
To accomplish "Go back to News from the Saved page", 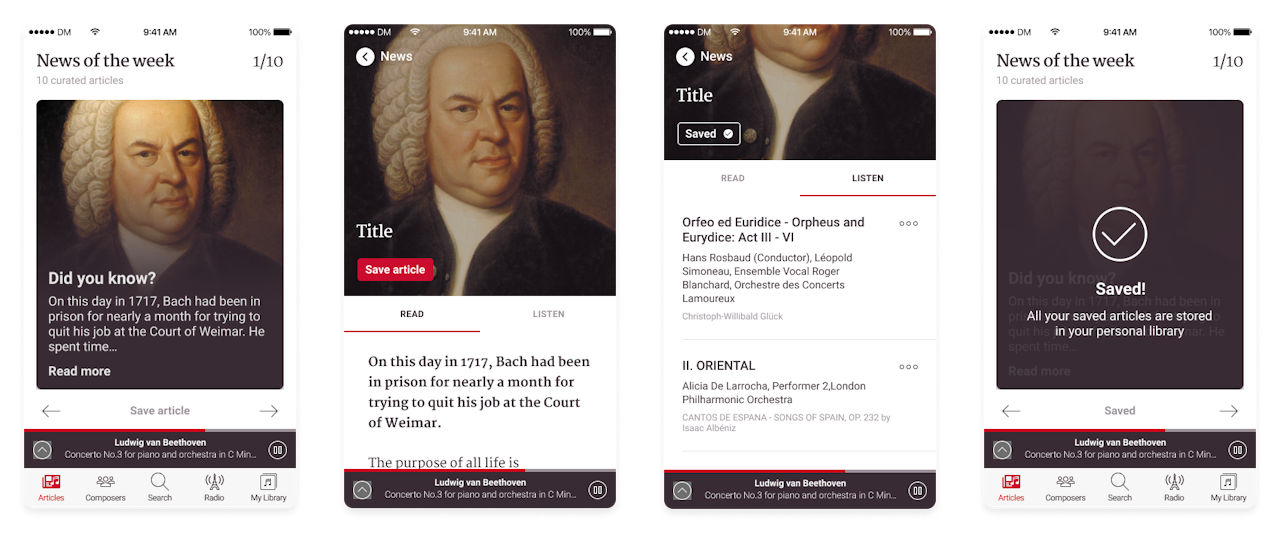I will pyautogui.click(x=704, y=56).
